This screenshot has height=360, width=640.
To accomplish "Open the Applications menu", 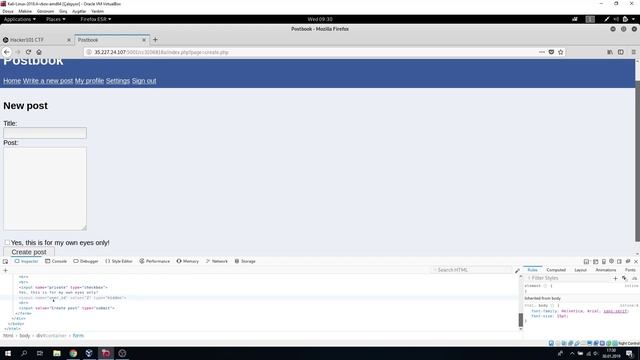I will tap(20, 19).
